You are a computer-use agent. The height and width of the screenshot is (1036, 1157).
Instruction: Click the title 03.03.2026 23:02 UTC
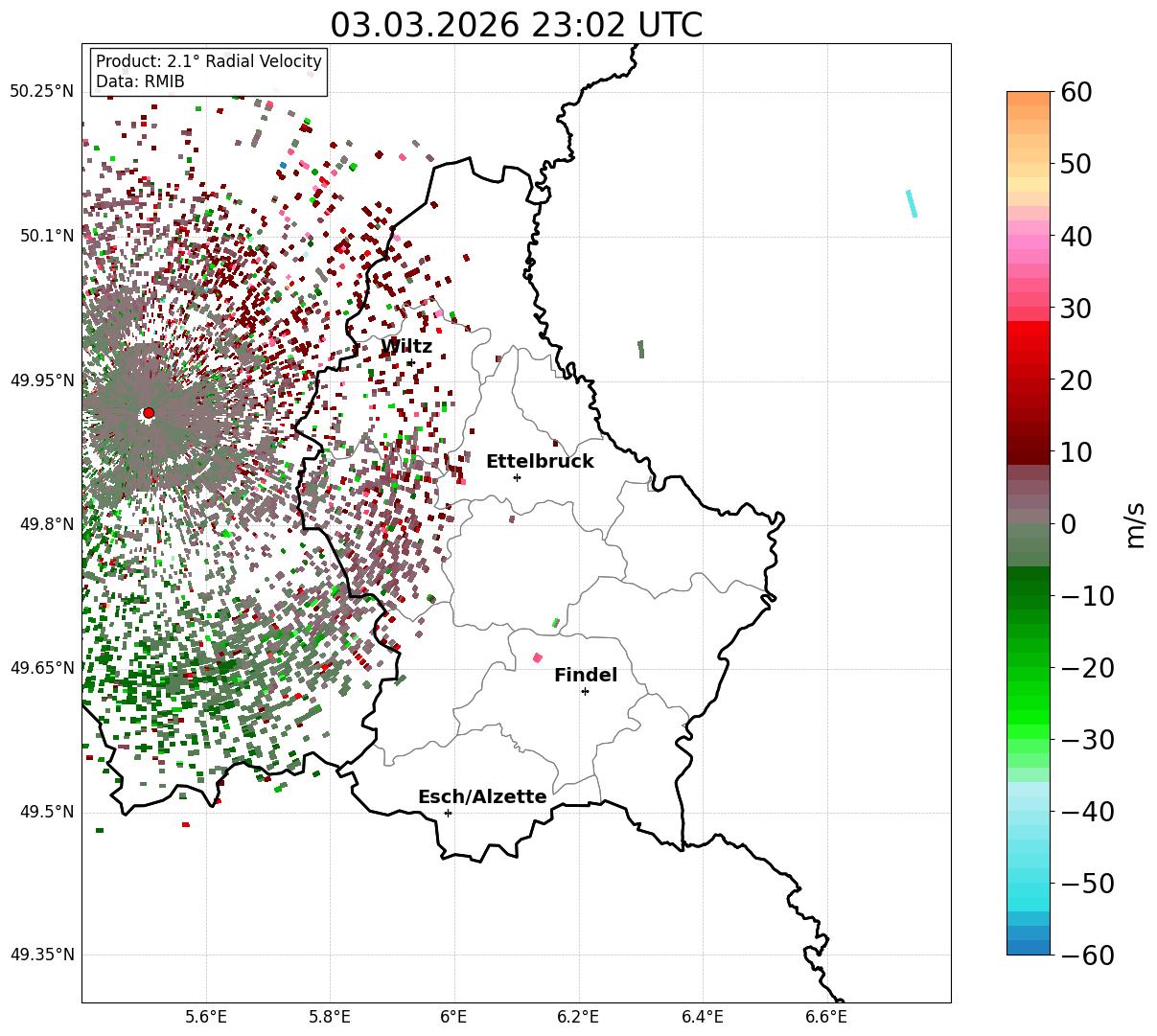tap(516, 25)
